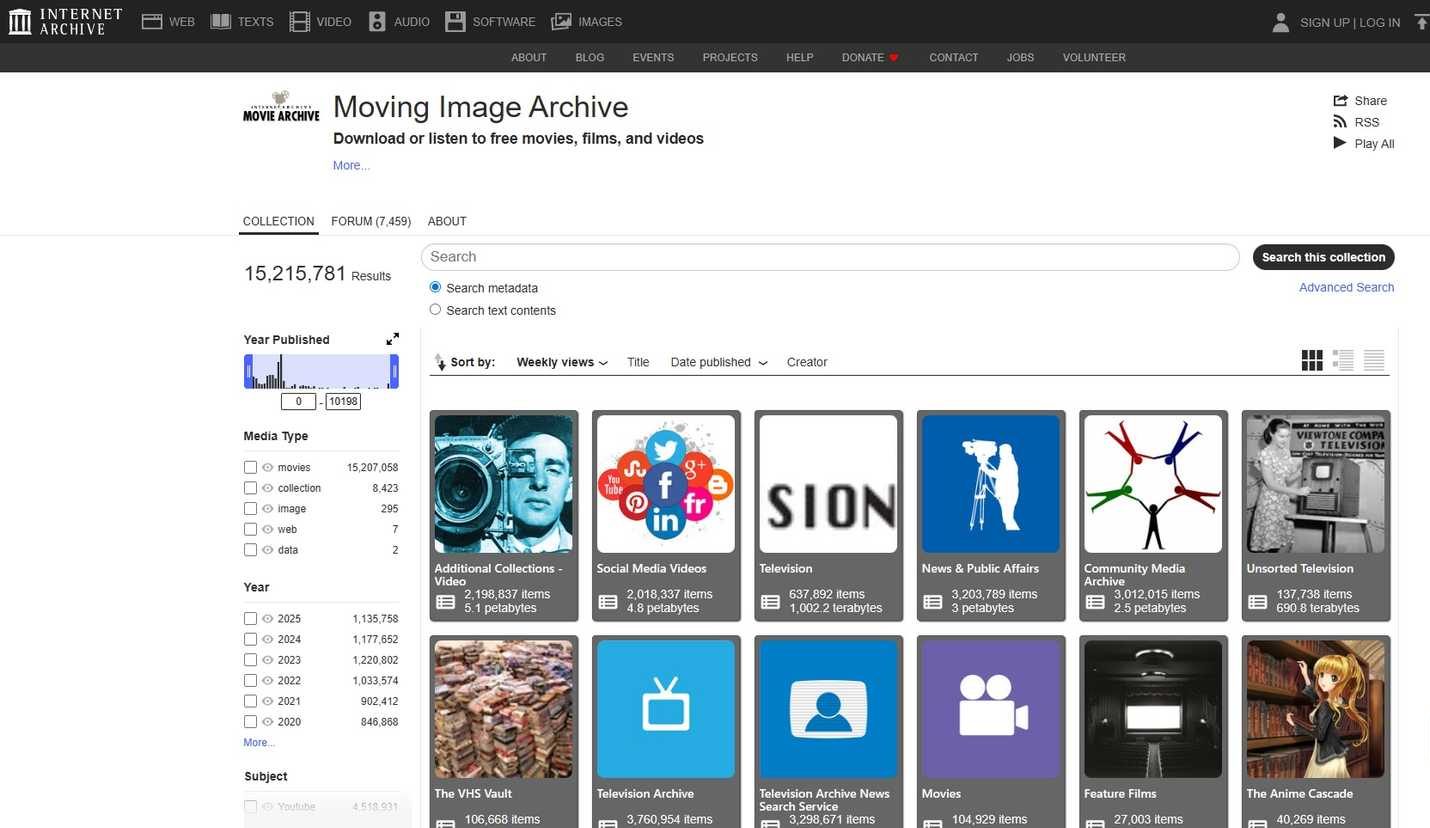Open the Weekly views sort dropdown

(x=562, y=362)
